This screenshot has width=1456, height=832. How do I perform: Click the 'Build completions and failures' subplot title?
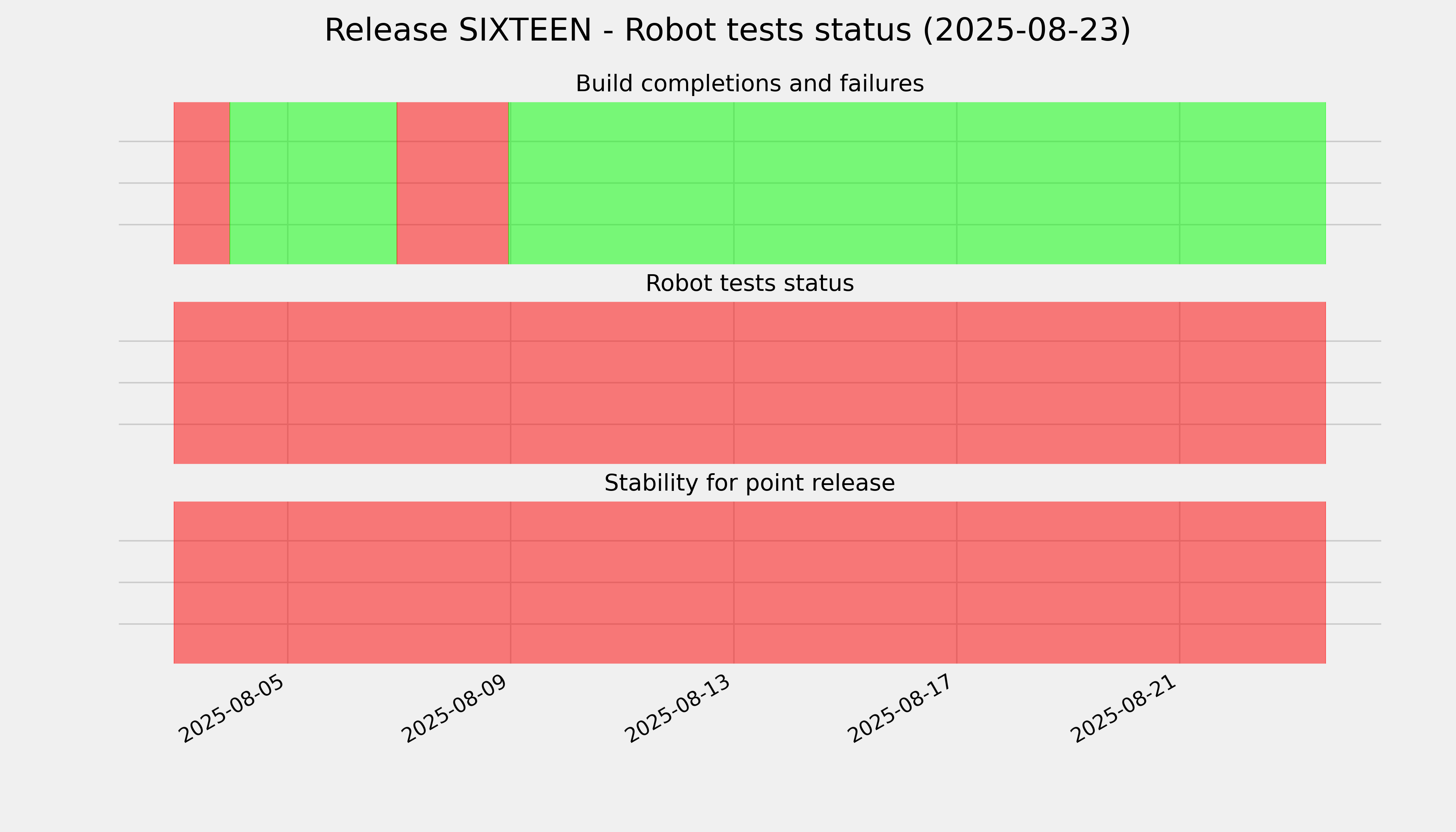point(749,84)
